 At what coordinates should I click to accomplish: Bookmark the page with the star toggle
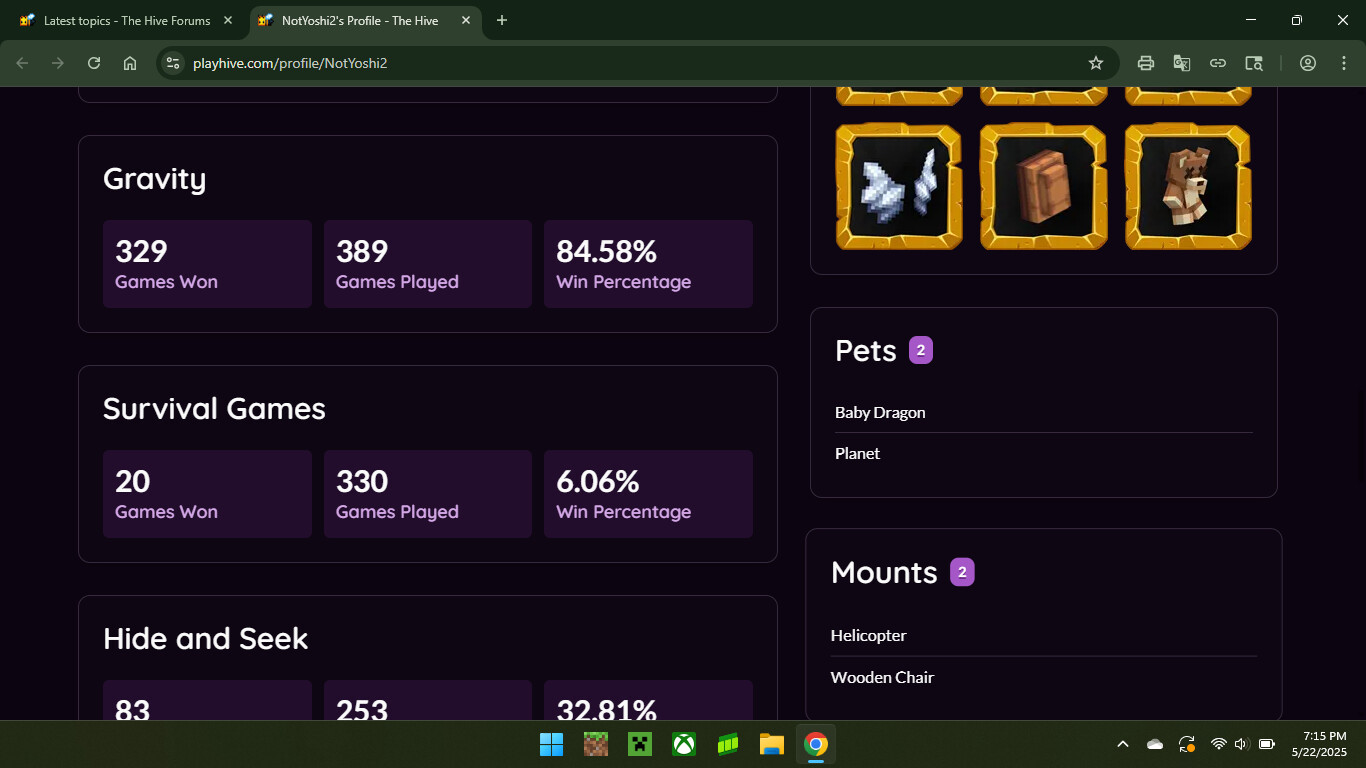coord(1095,62)
